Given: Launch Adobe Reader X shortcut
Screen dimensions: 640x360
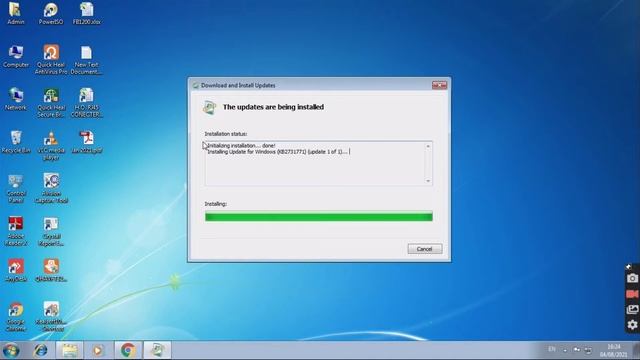Looking at the screenshot, I should (x=16, y=231).
